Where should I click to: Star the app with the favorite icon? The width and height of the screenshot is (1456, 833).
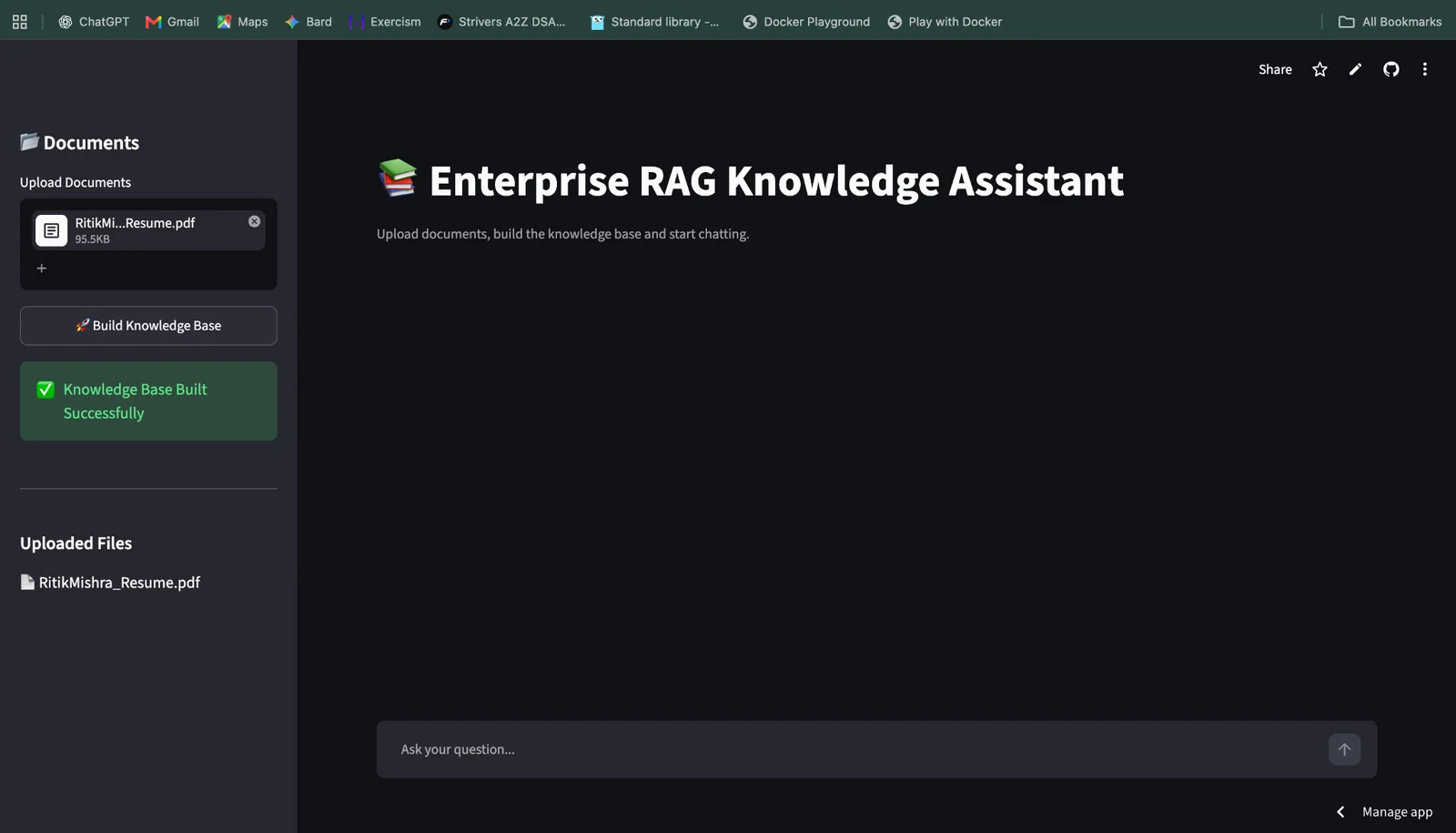point(1319,69)
